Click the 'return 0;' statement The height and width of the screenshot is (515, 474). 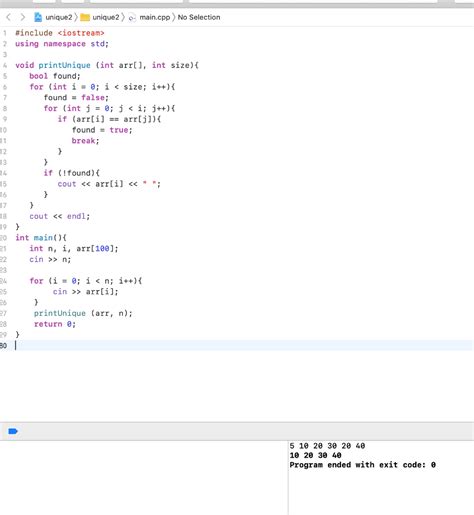(55, 324)
